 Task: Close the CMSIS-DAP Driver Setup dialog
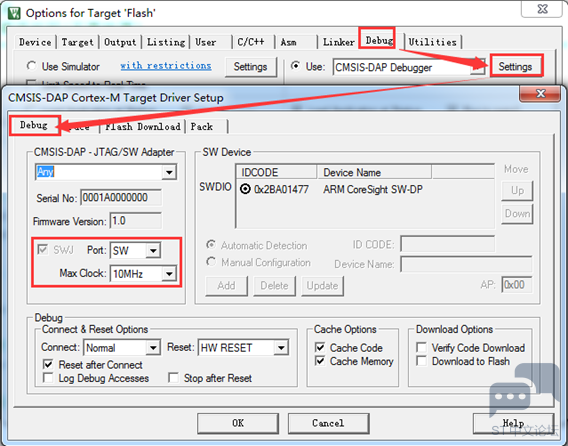[x=540, y=94]
